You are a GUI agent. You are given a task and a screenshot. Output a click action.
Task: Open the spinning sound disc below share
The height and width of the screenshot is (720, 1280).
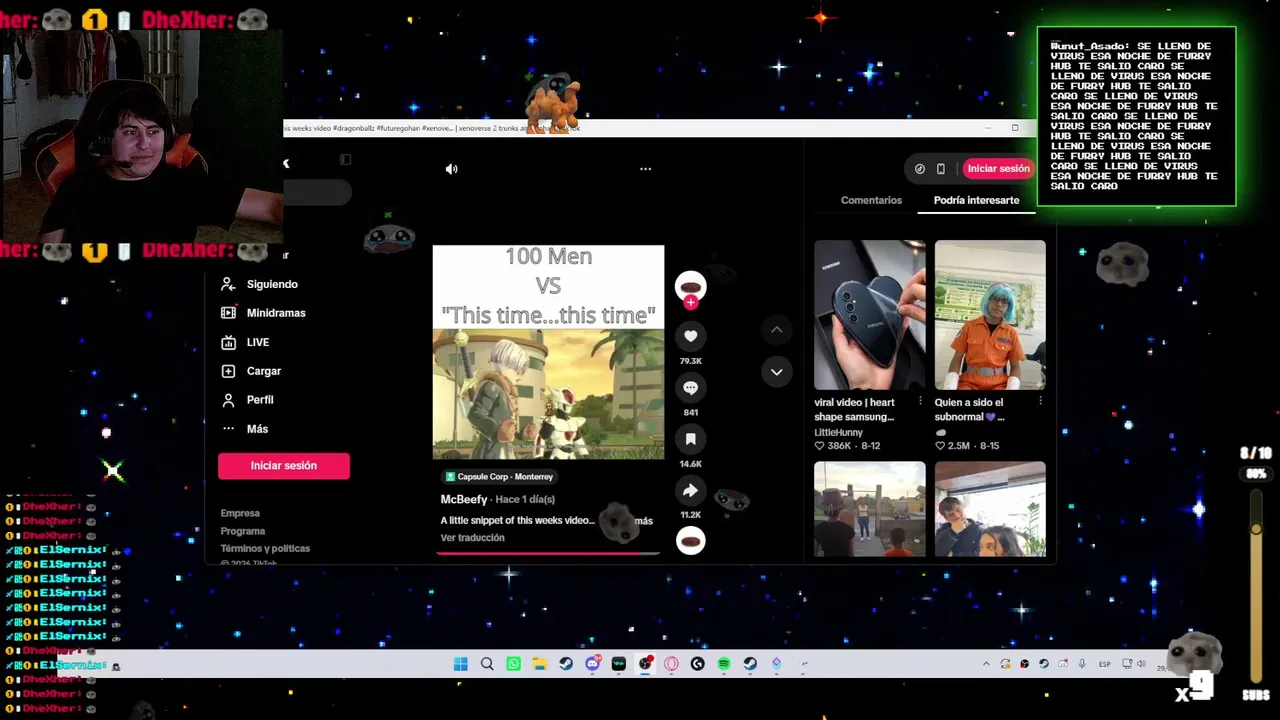click(x=690, y=541)
